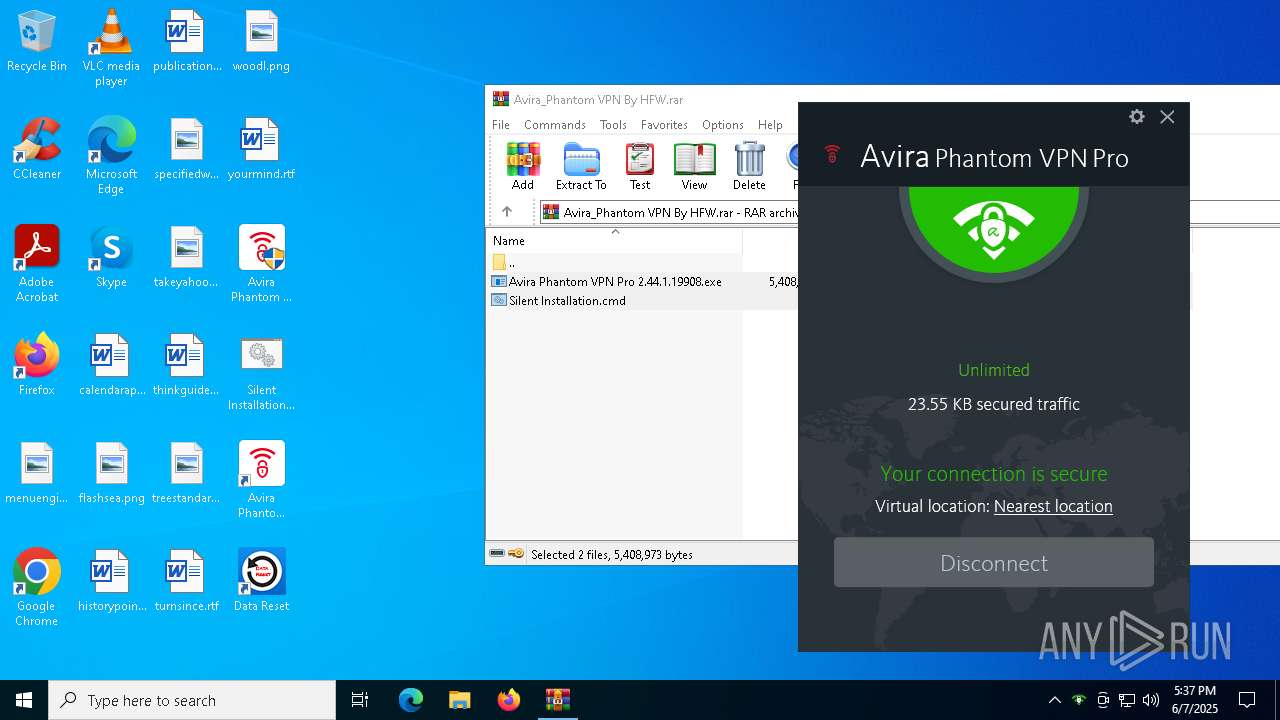Select woodl.png desktop file
Screen dimensions: 1280x720
[x=261, y=41]
